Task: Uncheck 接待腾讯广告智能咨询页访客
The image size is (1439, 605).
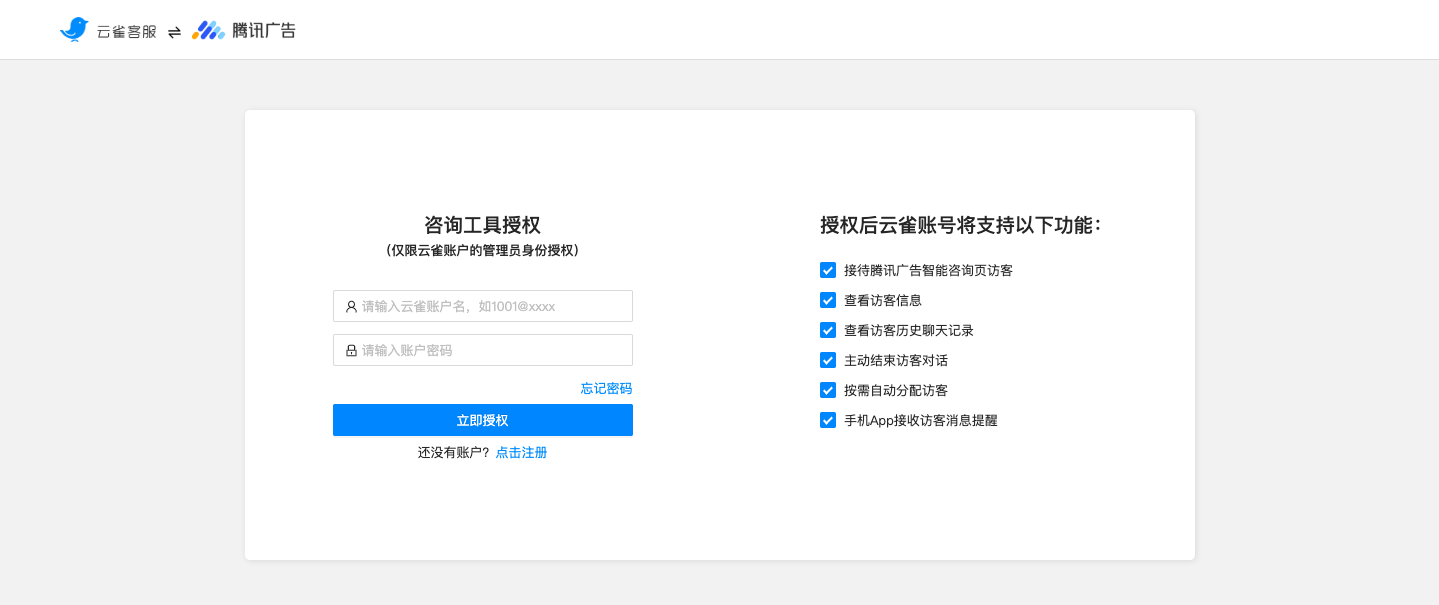Action: (x=828, y=270)
